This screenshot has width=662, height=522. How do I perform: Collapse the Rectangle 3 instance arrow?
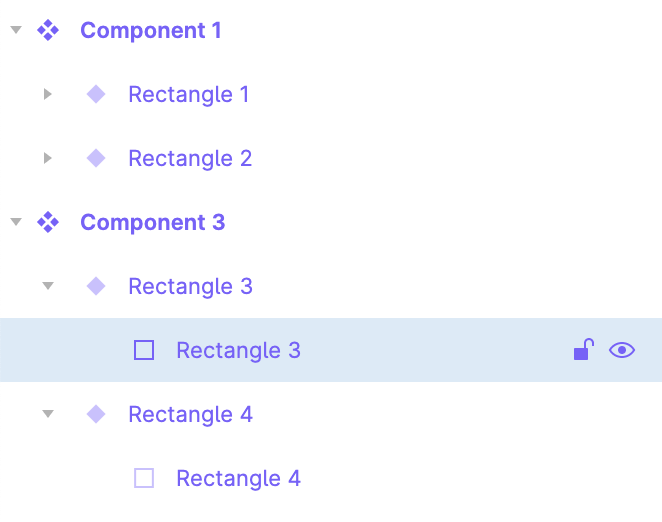click(48, 286)
